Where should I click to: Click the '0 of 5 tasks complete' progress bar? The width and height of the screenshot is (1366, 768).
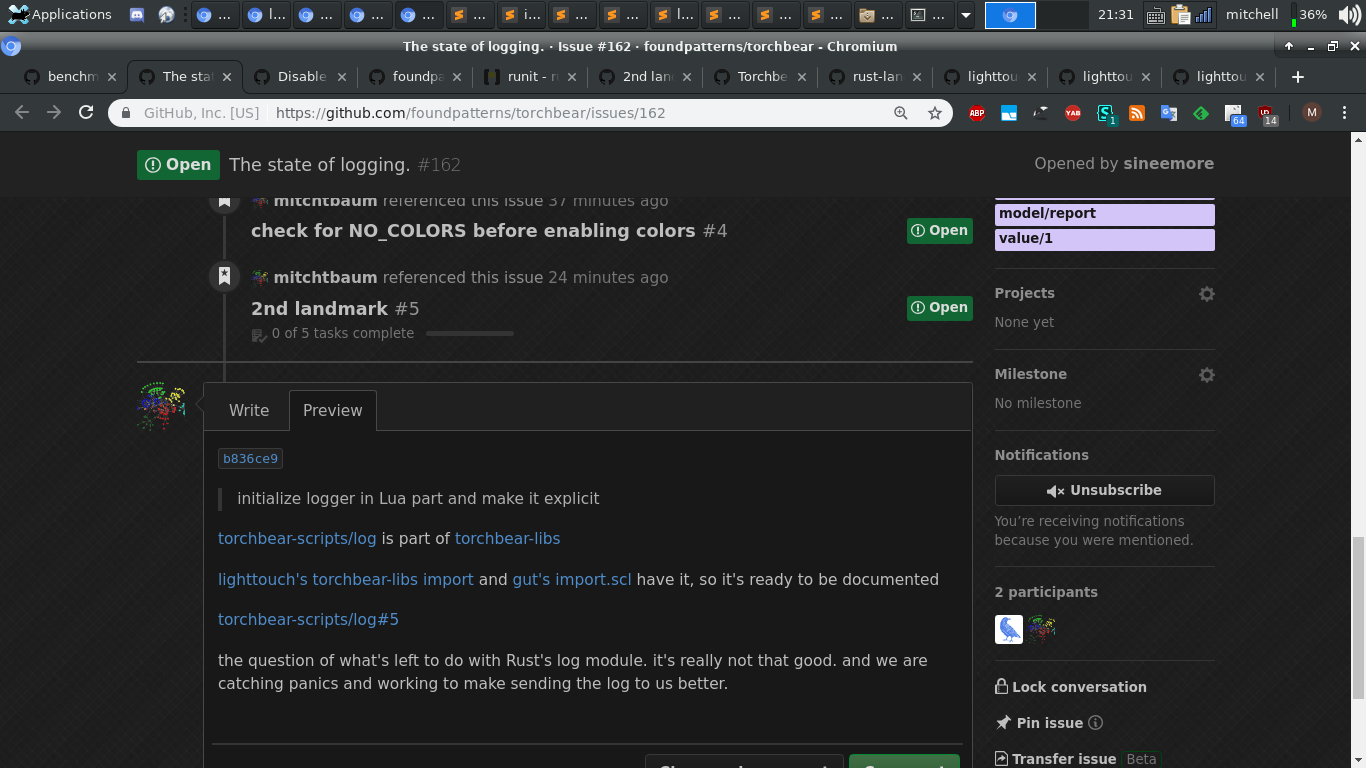pyautogui.click(x=469, y=334)
